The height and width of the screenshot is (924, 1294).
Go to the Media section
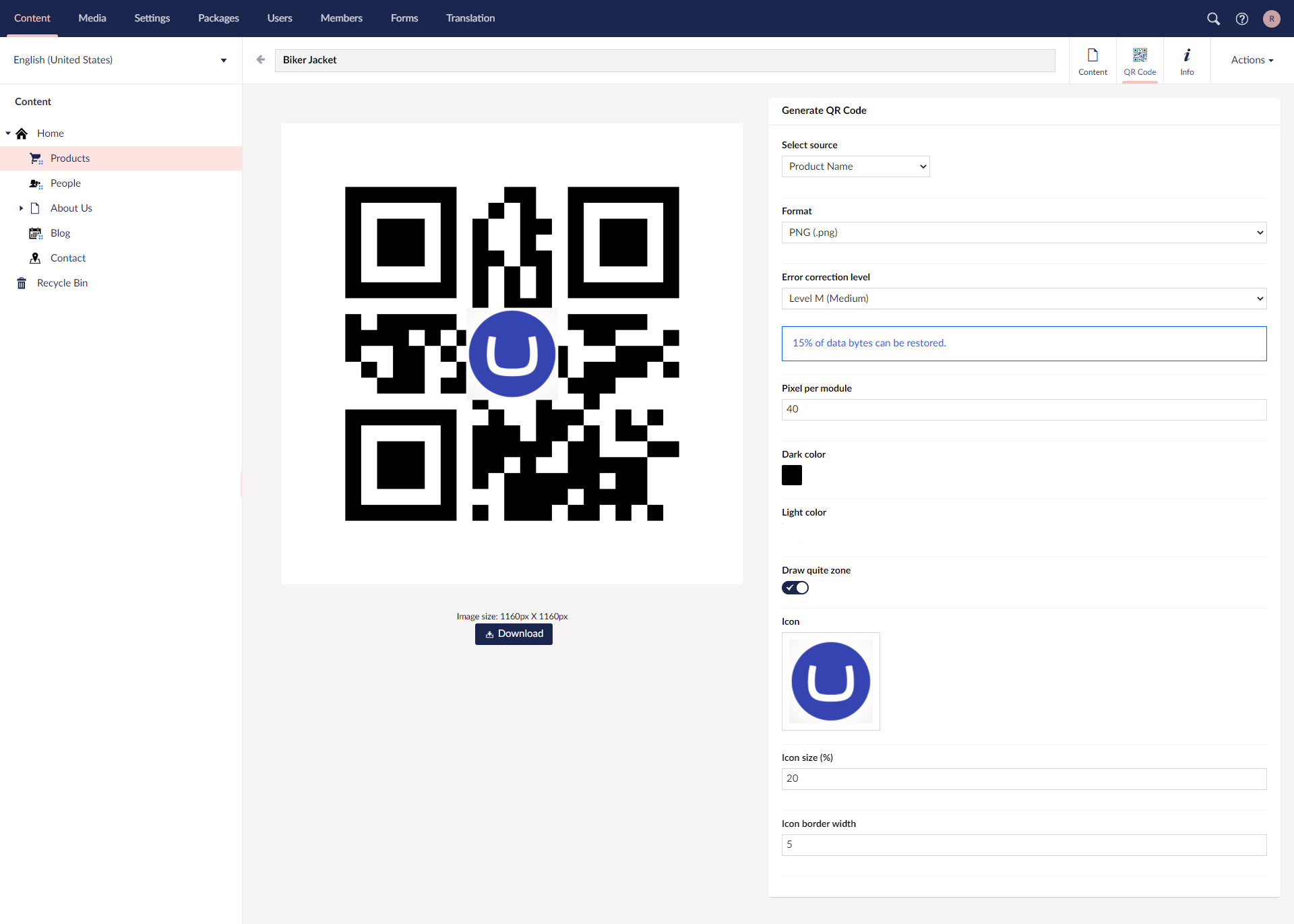click(92, 18)
